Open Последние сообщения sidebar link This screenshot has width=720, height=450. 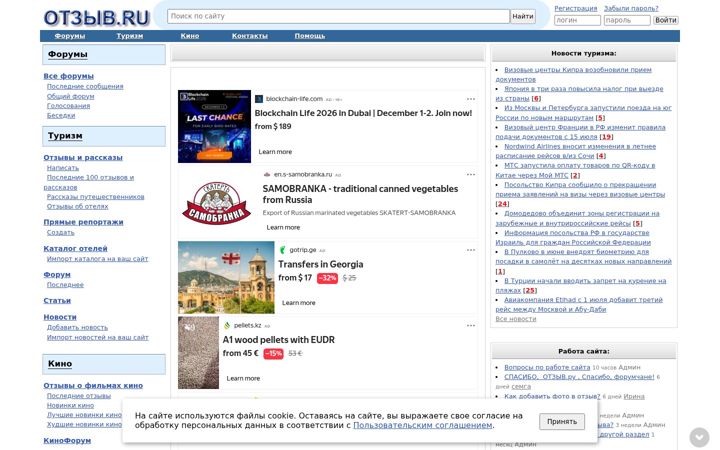tap(85, 86)
